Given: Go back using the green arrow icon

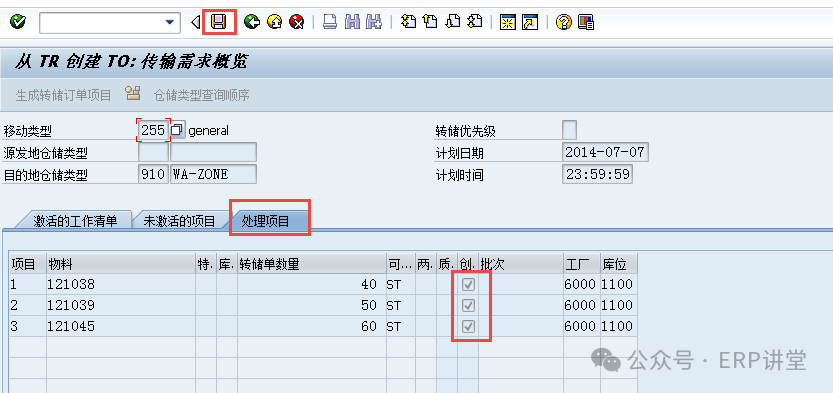Looking at the screenshot, I should (252, 22).
